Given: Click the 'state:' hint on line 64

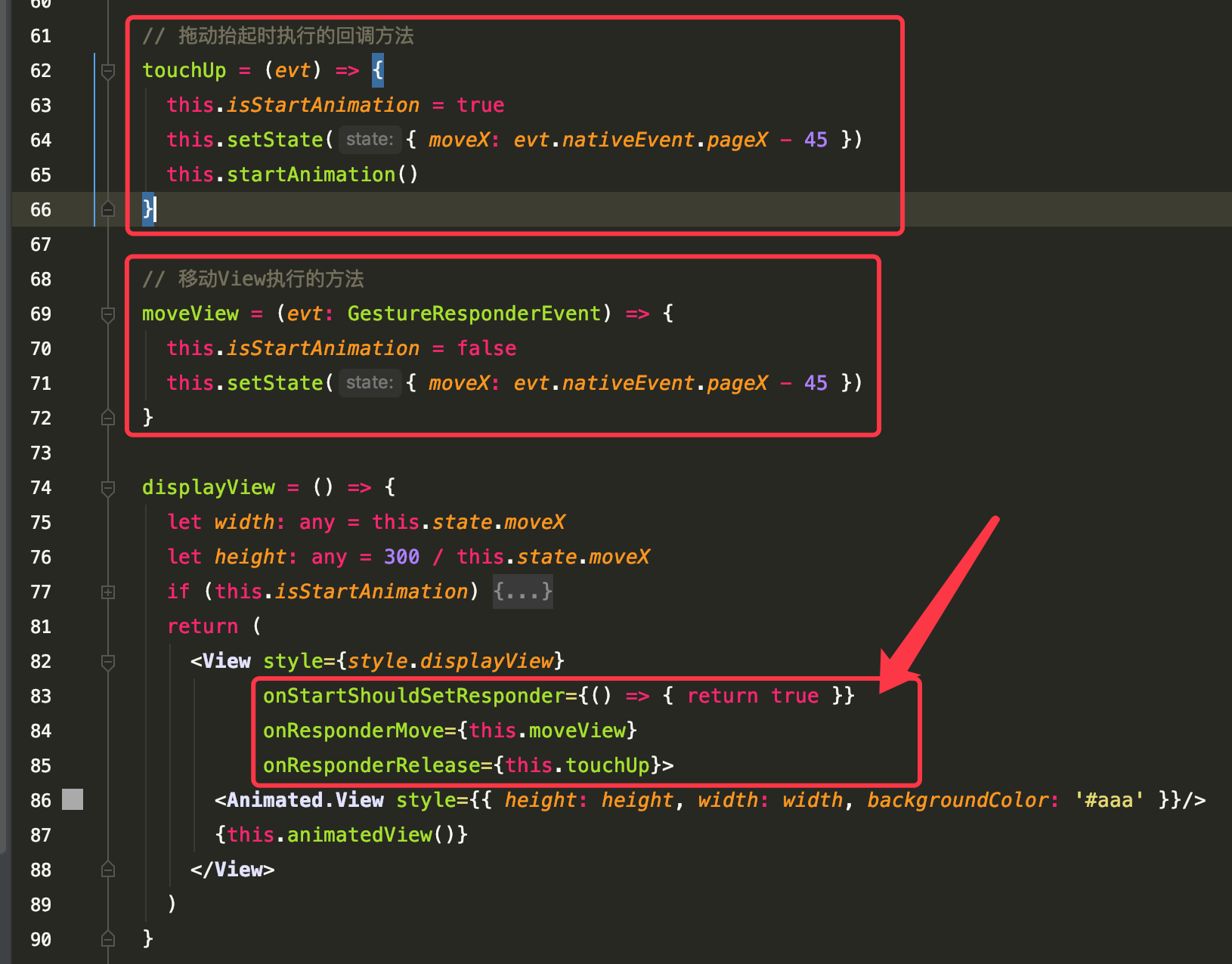Looking at the screenshot, I should pos(370,140).
